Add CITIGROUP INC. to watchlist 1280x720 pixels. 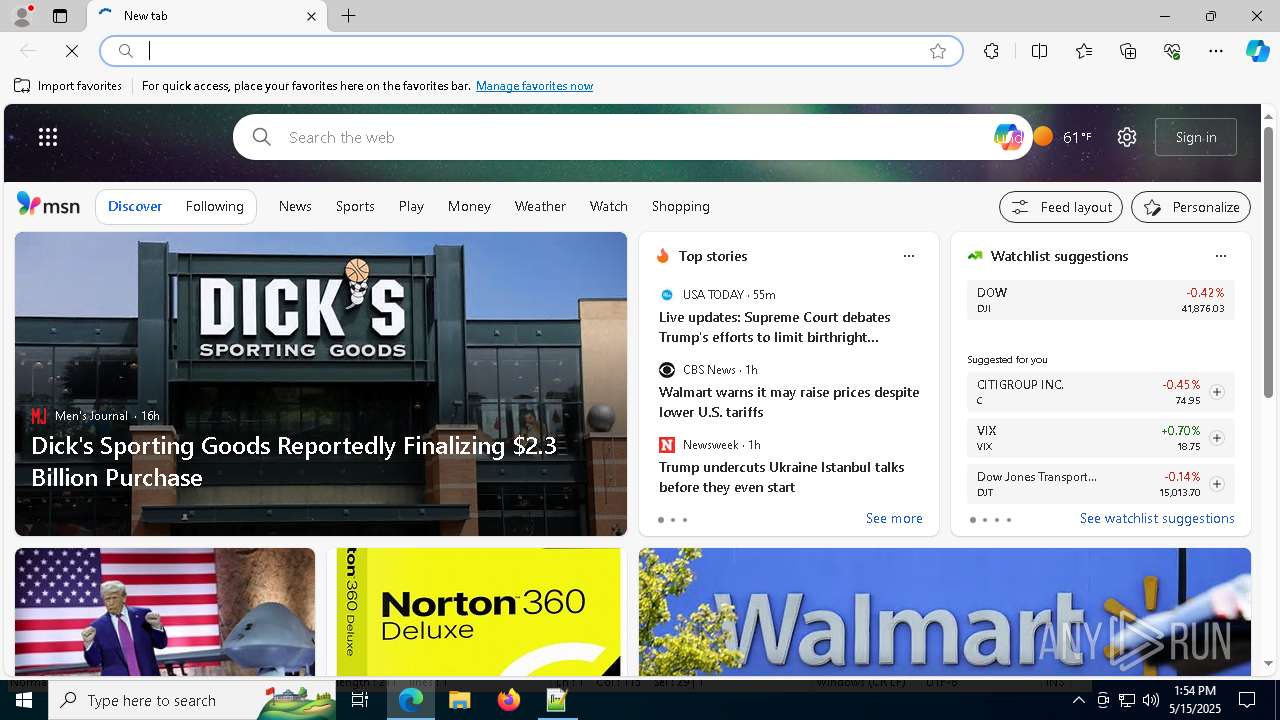[x=1216, y=392]
